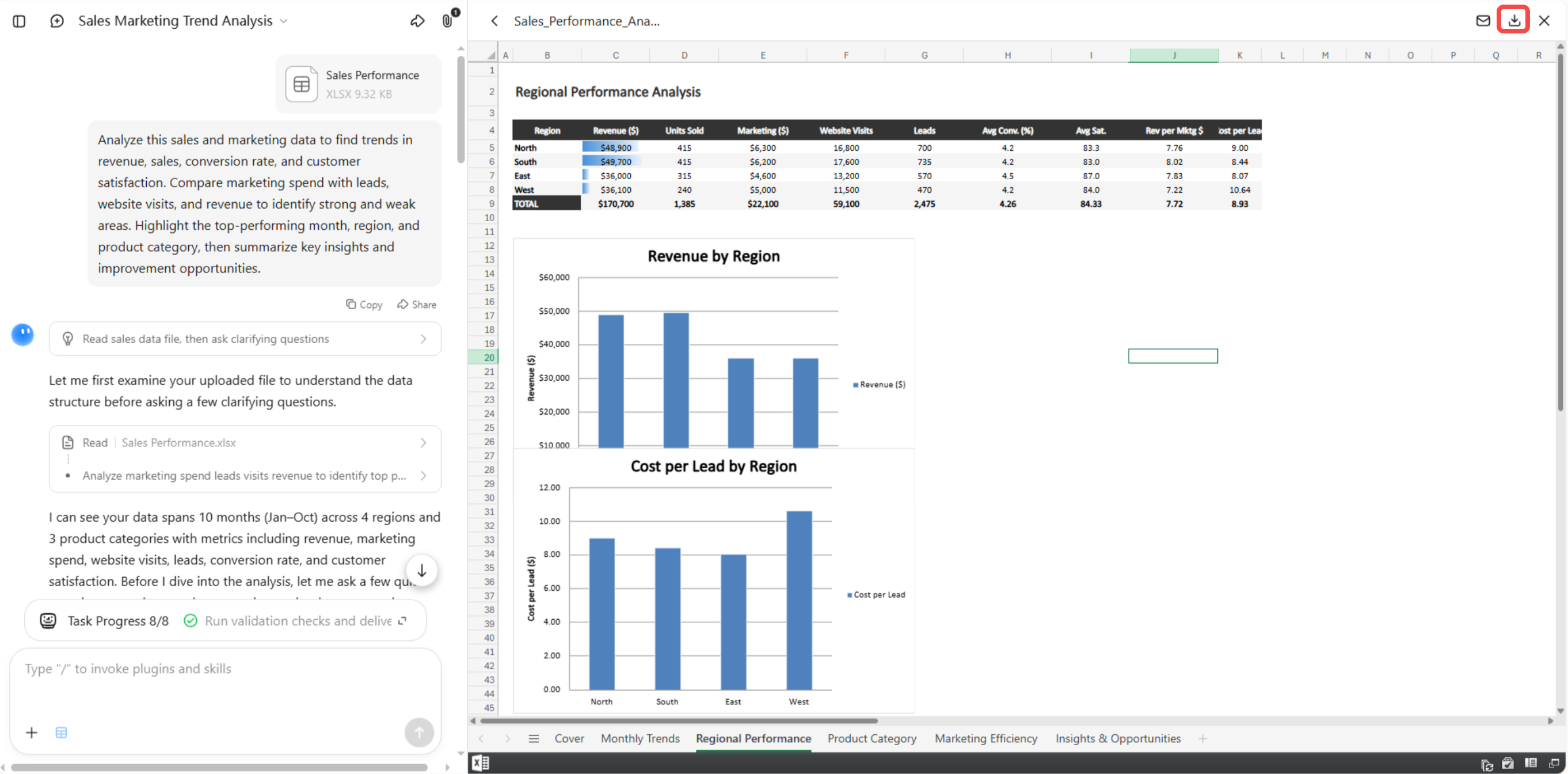The height and width of the screenshot is (774, 1568).
Task: Copy the user prompt message
Action: click(364, 305)
